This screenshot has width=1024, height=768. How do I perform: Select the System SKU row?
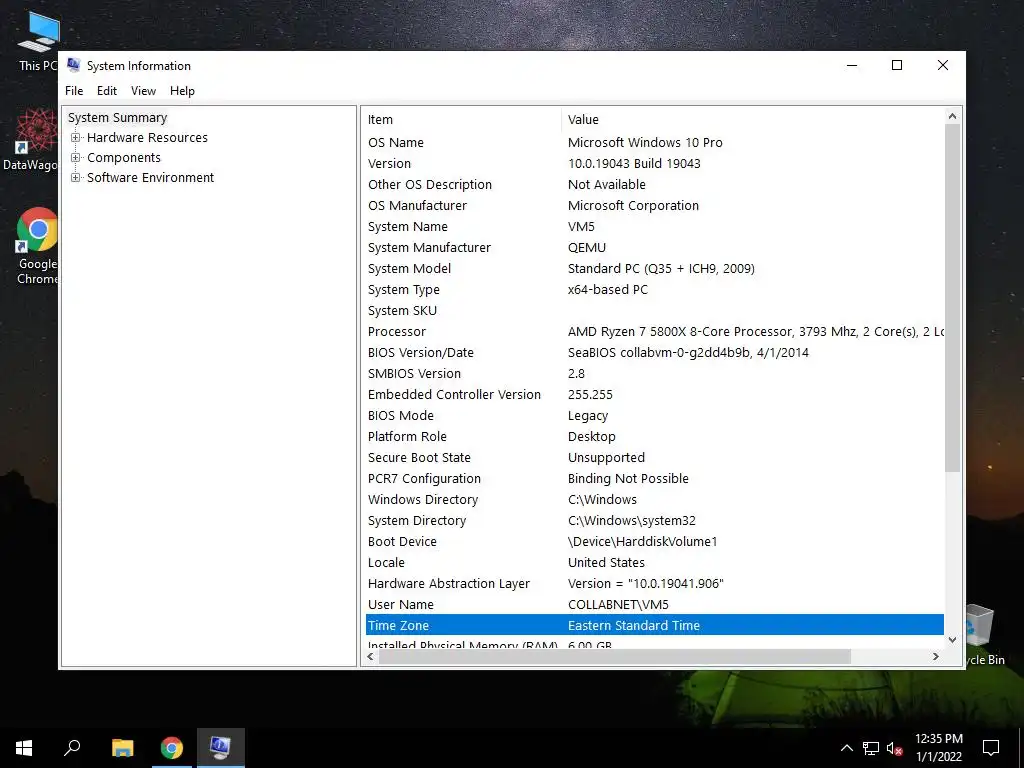coord(654,310)
